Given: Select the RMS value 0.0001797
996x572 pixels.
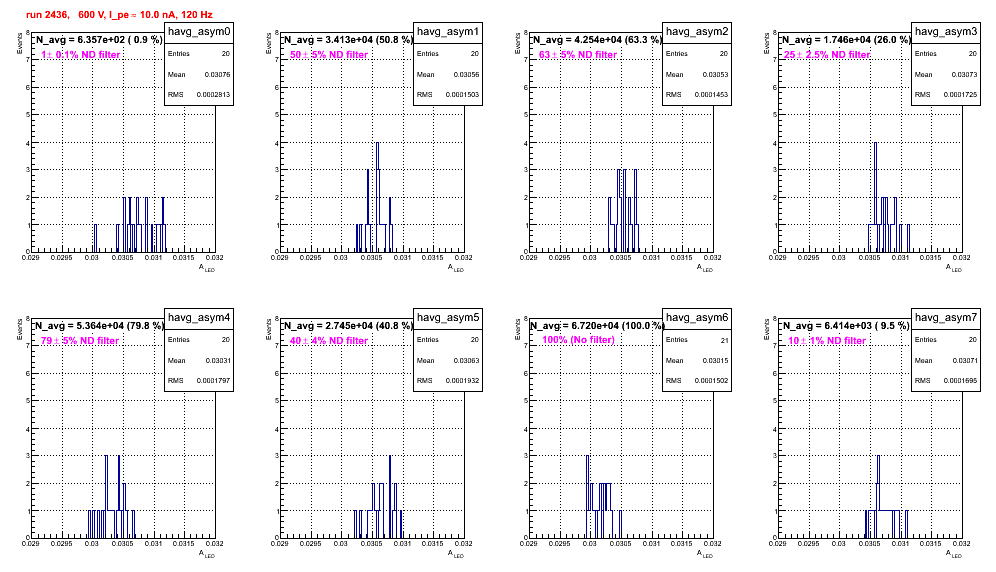Looking at the screenshot, I should point(213,381).
